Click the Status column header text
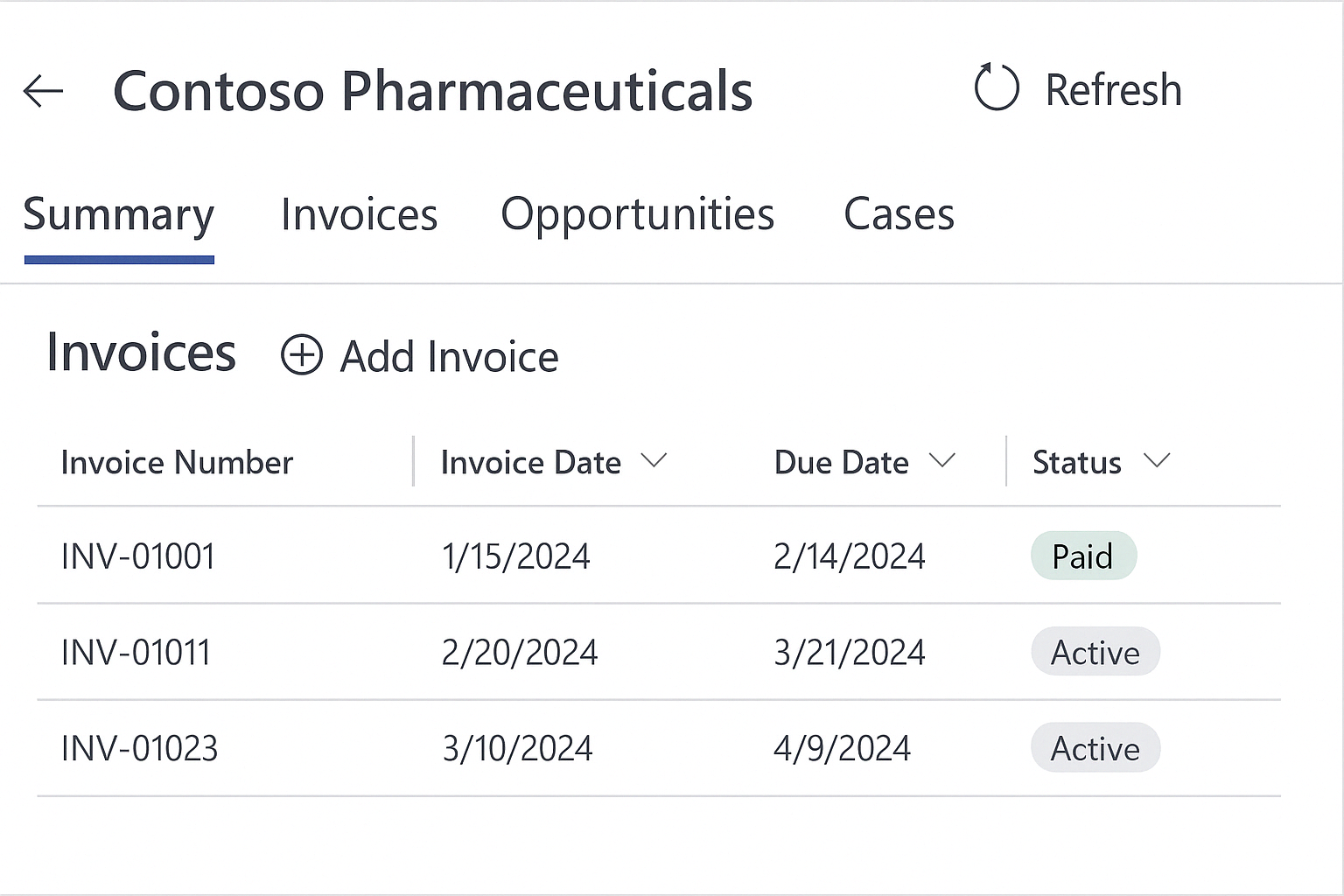This screenshot has width=1344, height=896. pyautogui.click(x=1076, y=462)
